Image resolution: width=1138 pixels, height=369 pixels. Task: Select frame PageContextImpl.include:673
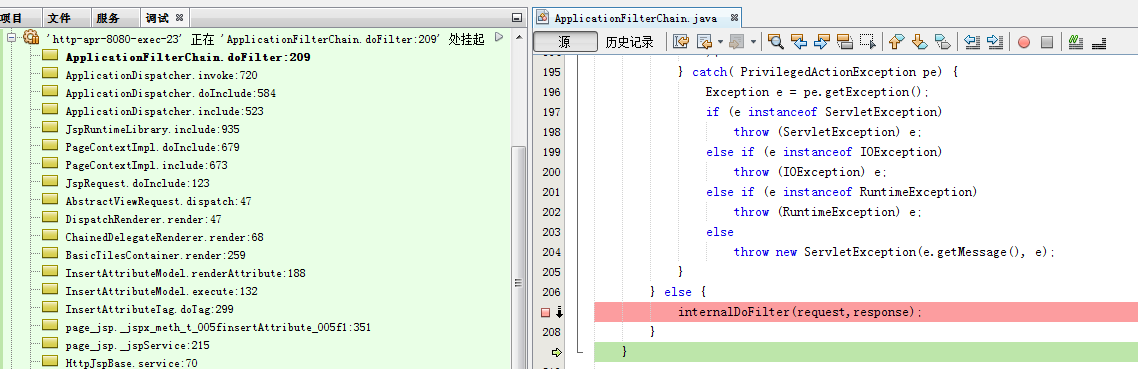point(147,165)
